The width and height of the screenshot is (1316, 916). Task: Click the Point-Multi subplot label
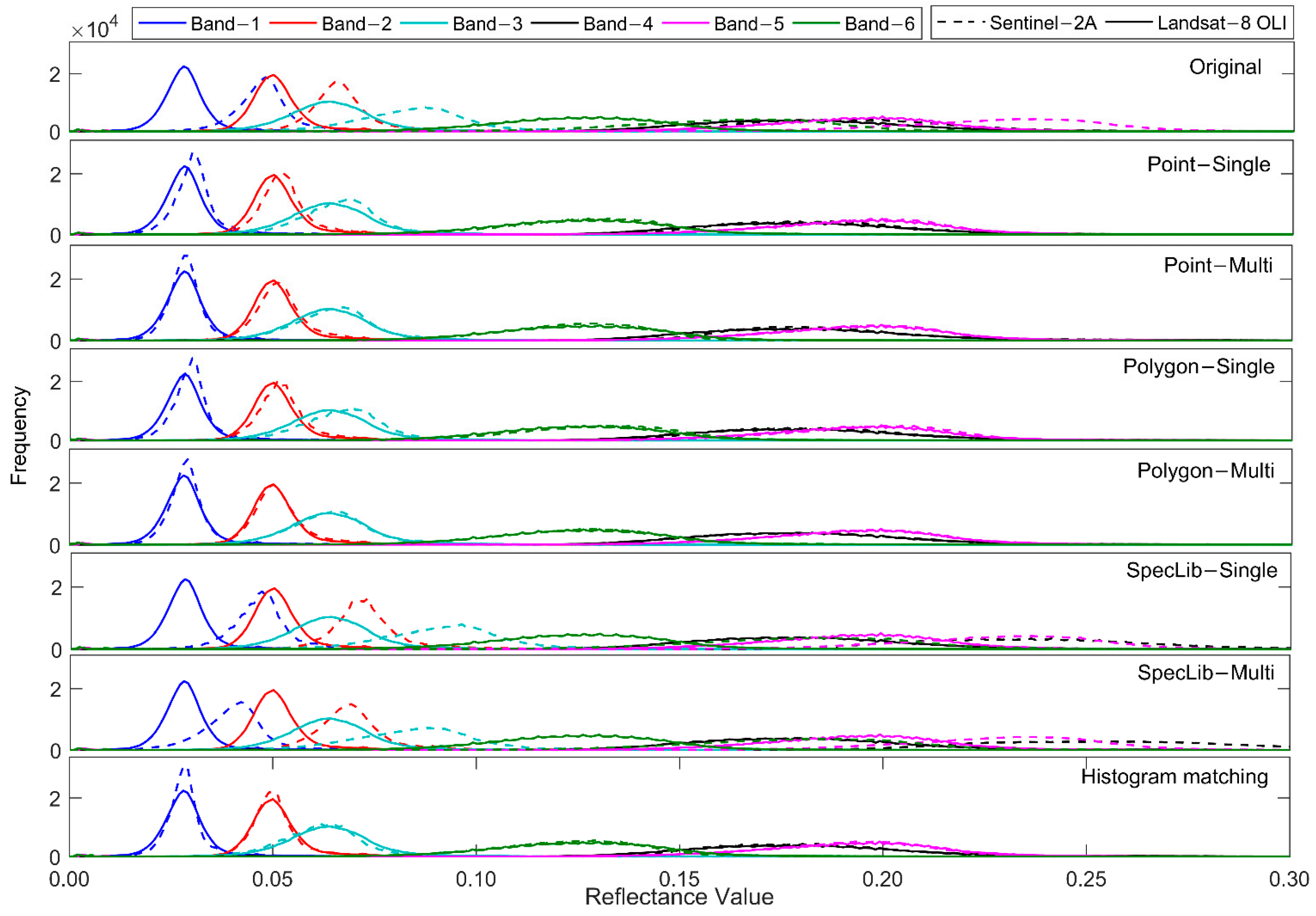coord(1218,265)
